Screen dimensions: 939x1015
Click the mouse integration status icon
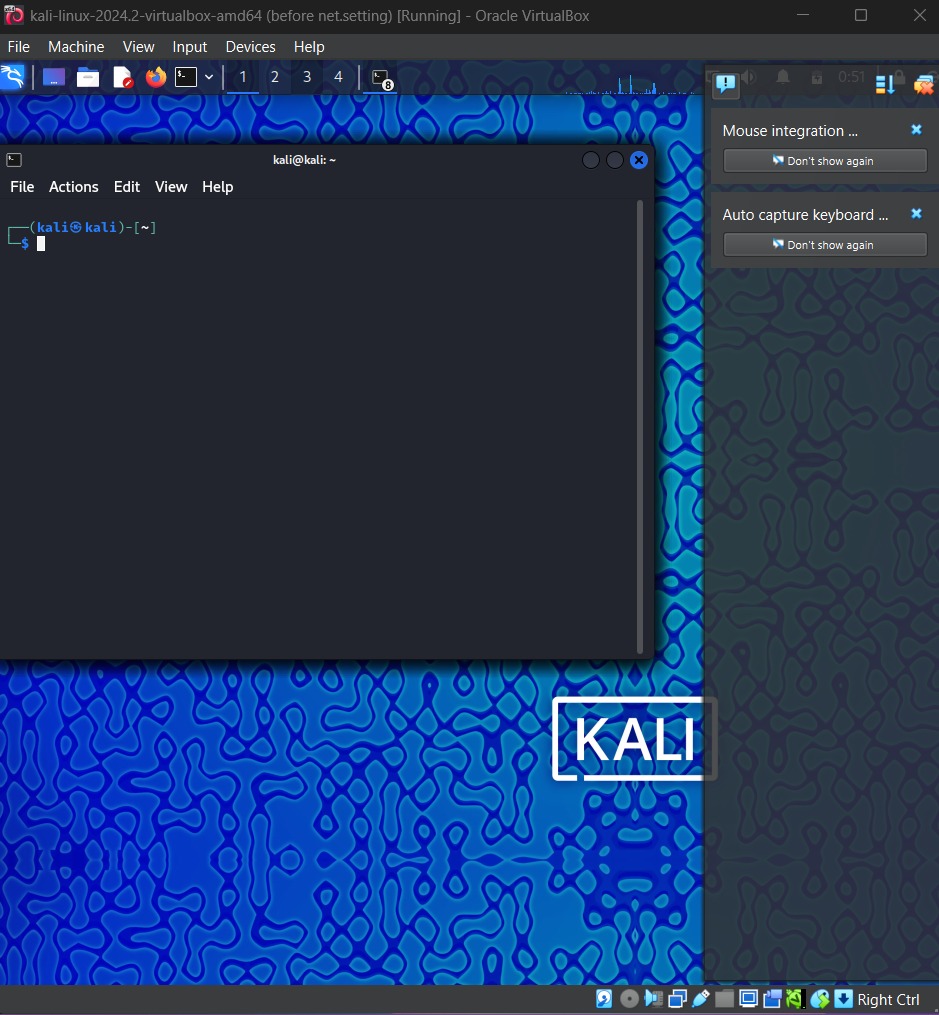pyautogui.click(x=819, y=999)
